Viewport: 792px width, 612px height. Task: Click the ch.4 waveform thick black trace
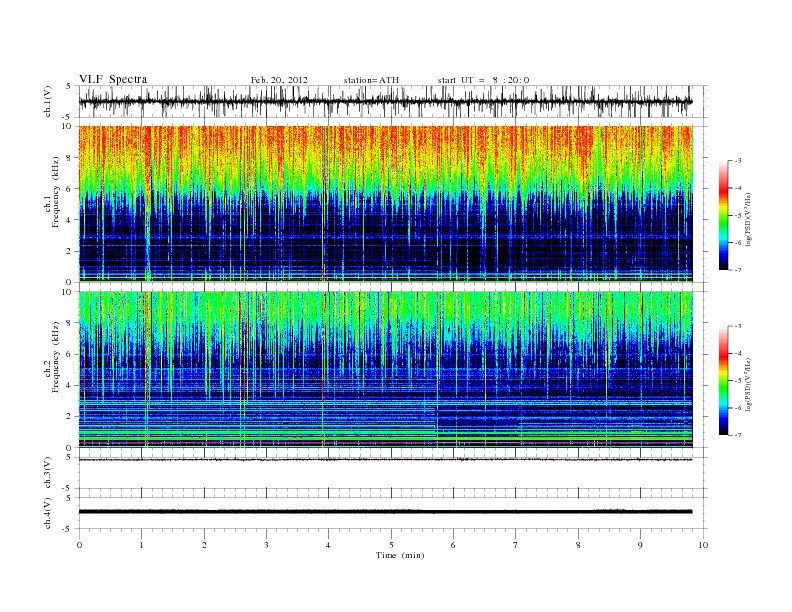[x=385, y=512]
